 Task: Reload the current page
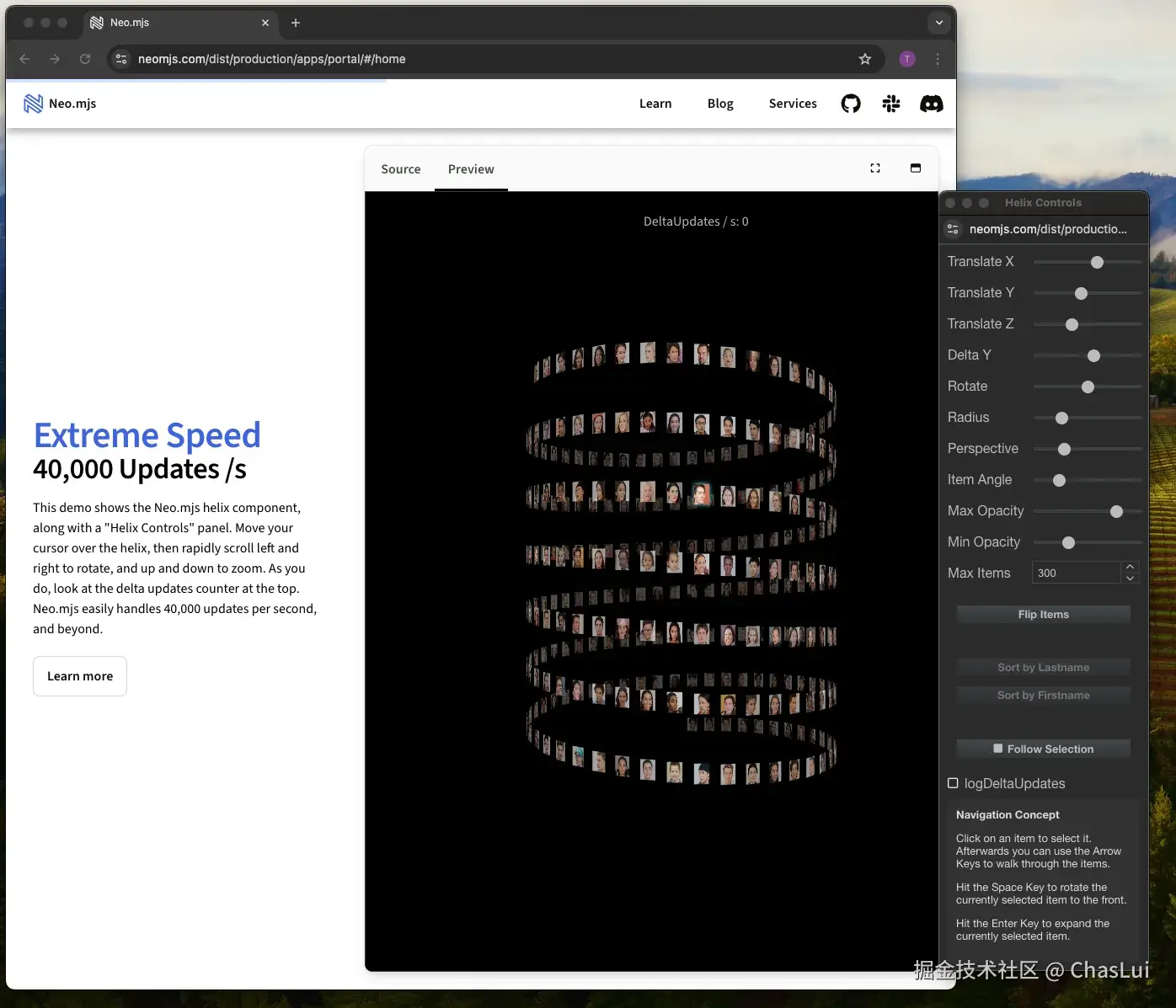point(85,59)
